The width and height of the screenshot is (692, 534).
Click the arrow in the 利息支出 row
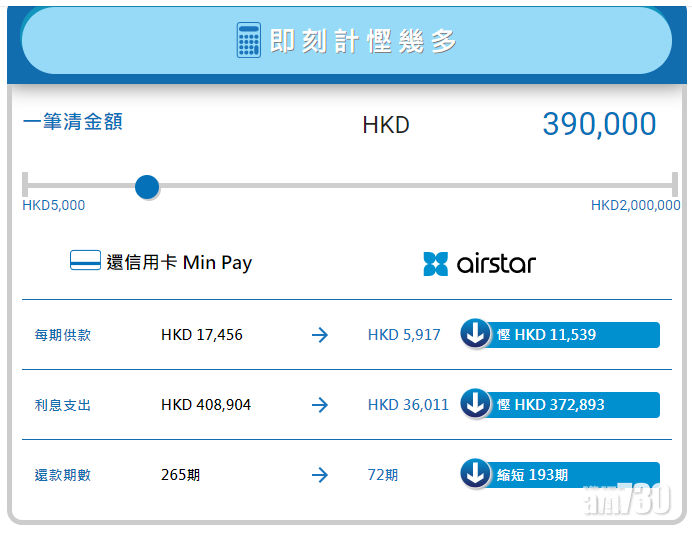(320, 405)
